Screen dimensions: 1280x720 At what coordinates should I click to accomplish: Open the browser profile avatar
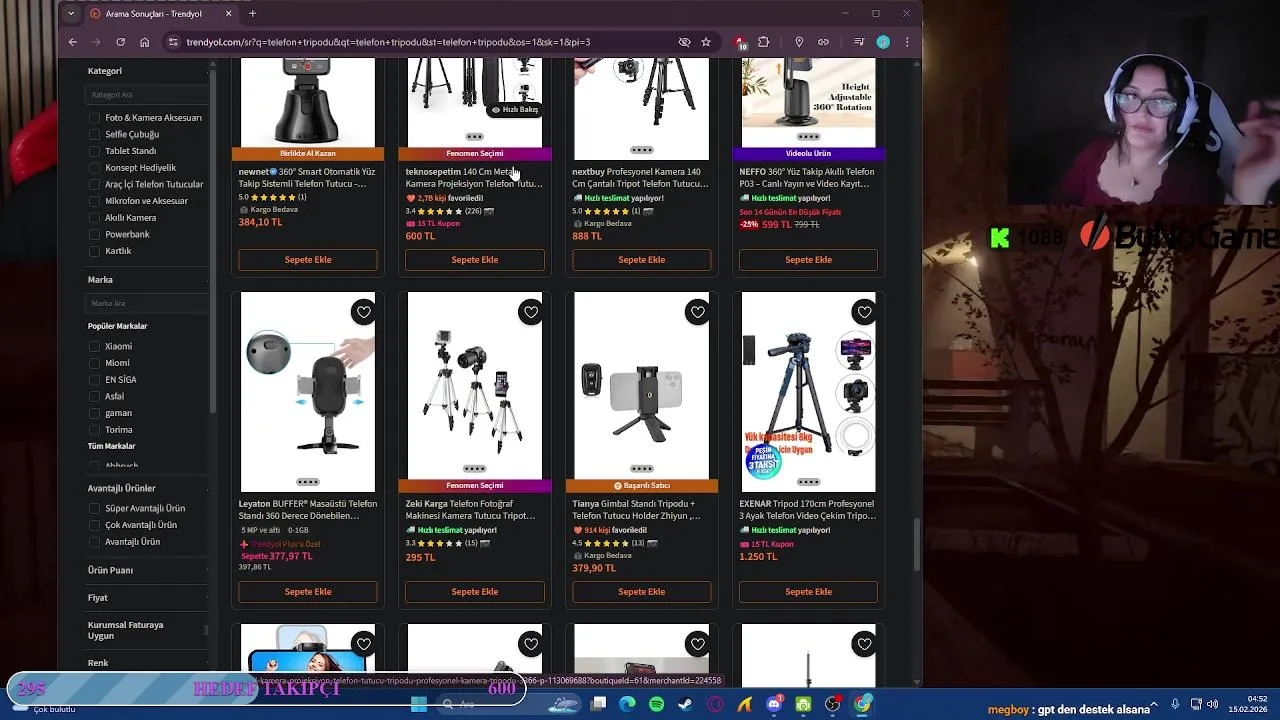[x=883, y=42]
